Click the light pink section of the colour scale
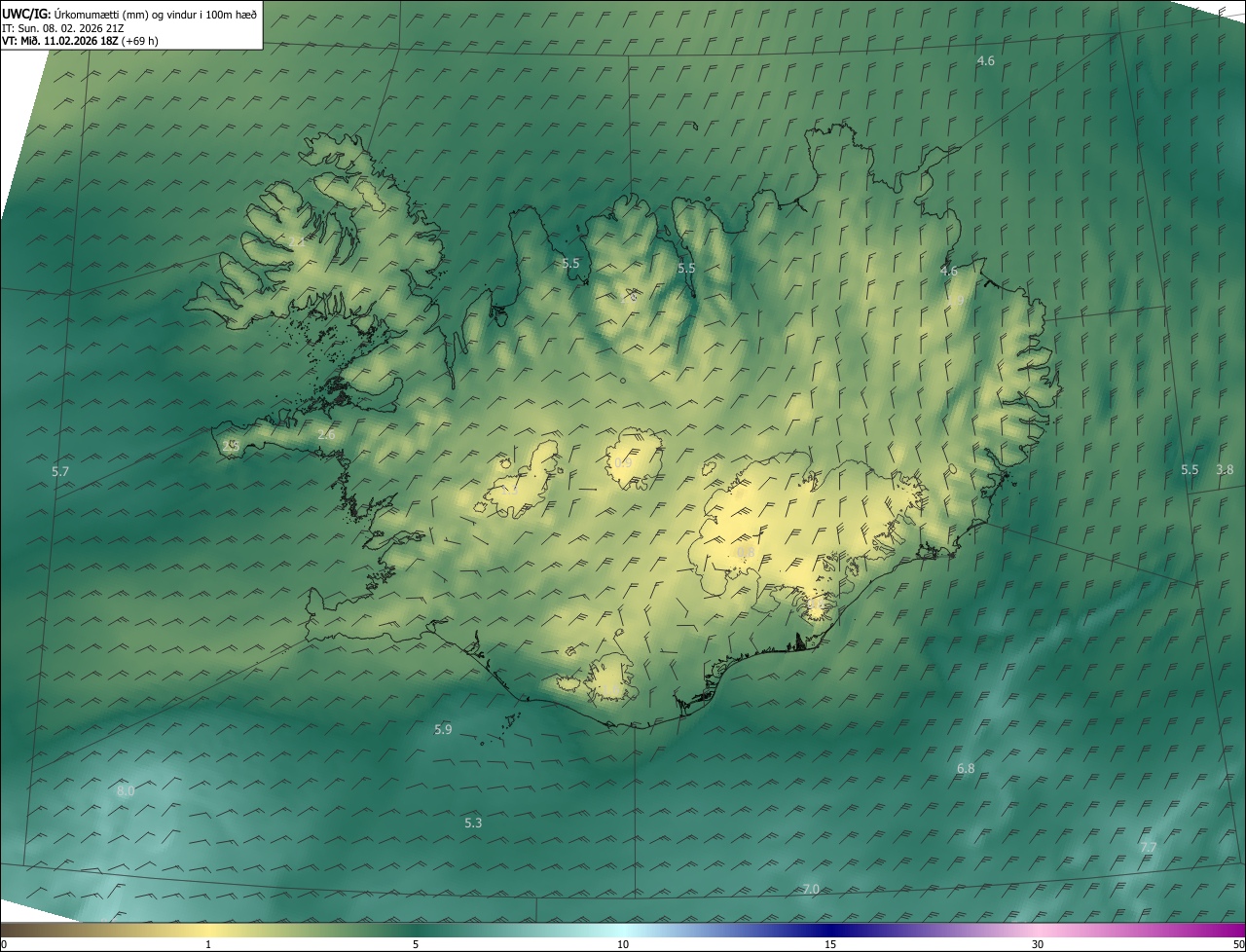1246x952 pixels. [1038, 930]
